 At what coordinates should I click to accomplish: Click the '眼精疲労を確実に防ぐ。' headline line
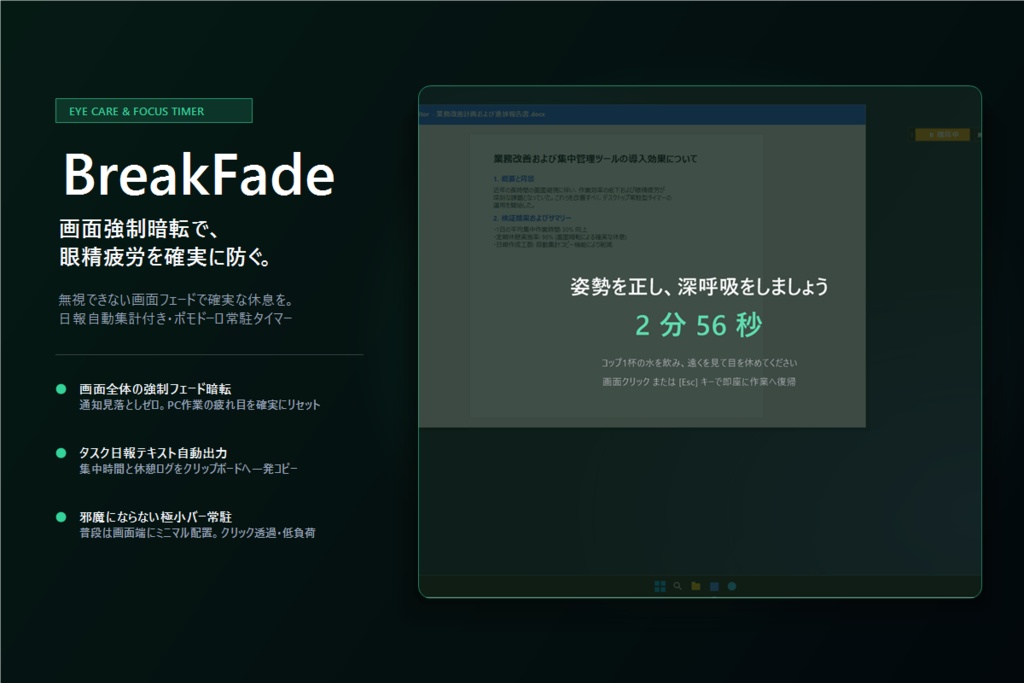165,257
